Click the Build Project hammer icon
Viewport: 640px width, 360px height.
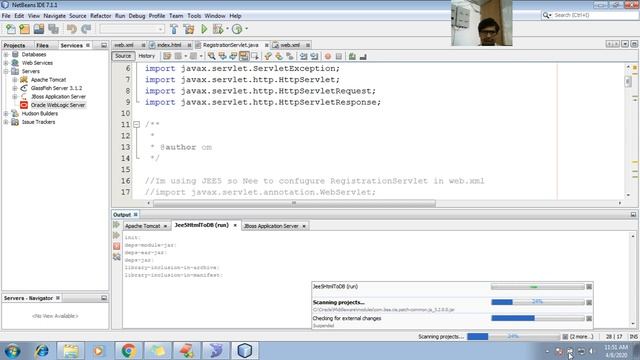(x=174, y=29)
